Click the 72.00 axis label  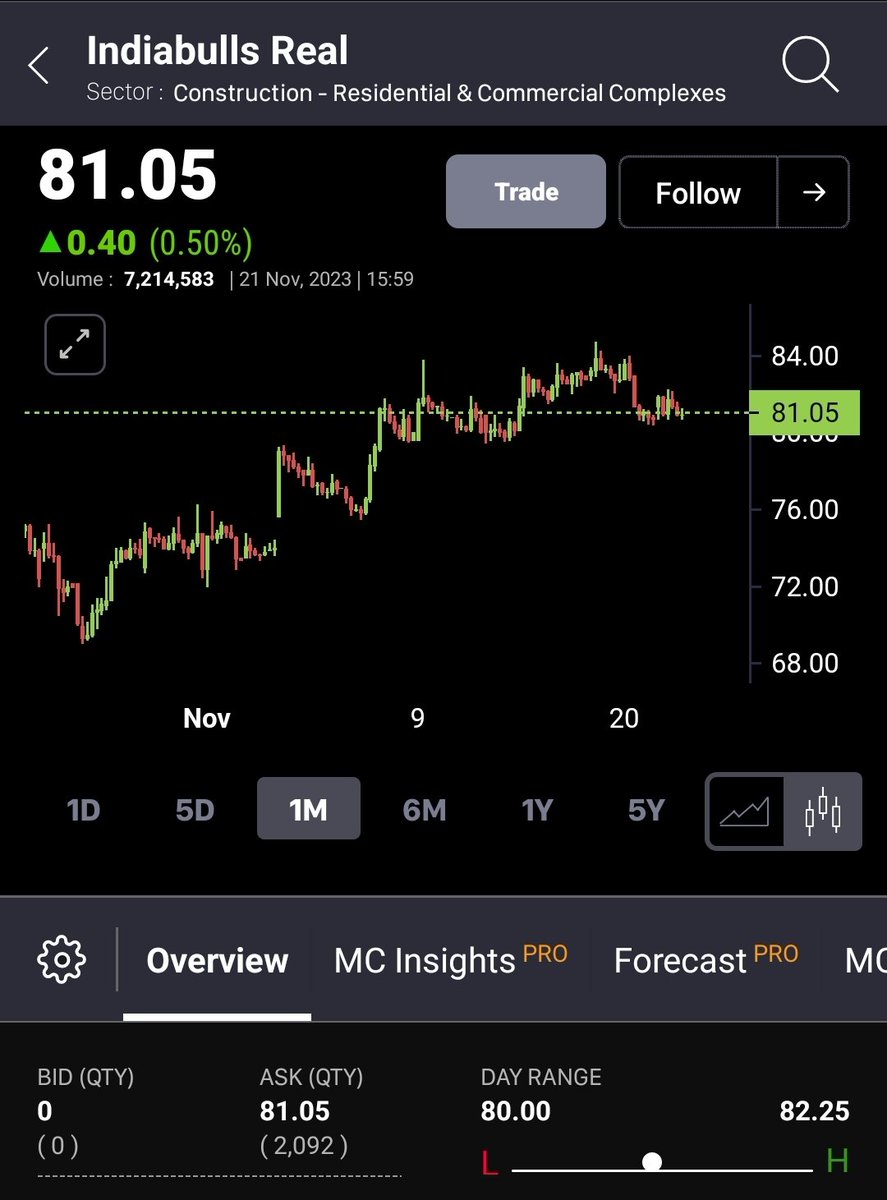[x=804, y=586]
